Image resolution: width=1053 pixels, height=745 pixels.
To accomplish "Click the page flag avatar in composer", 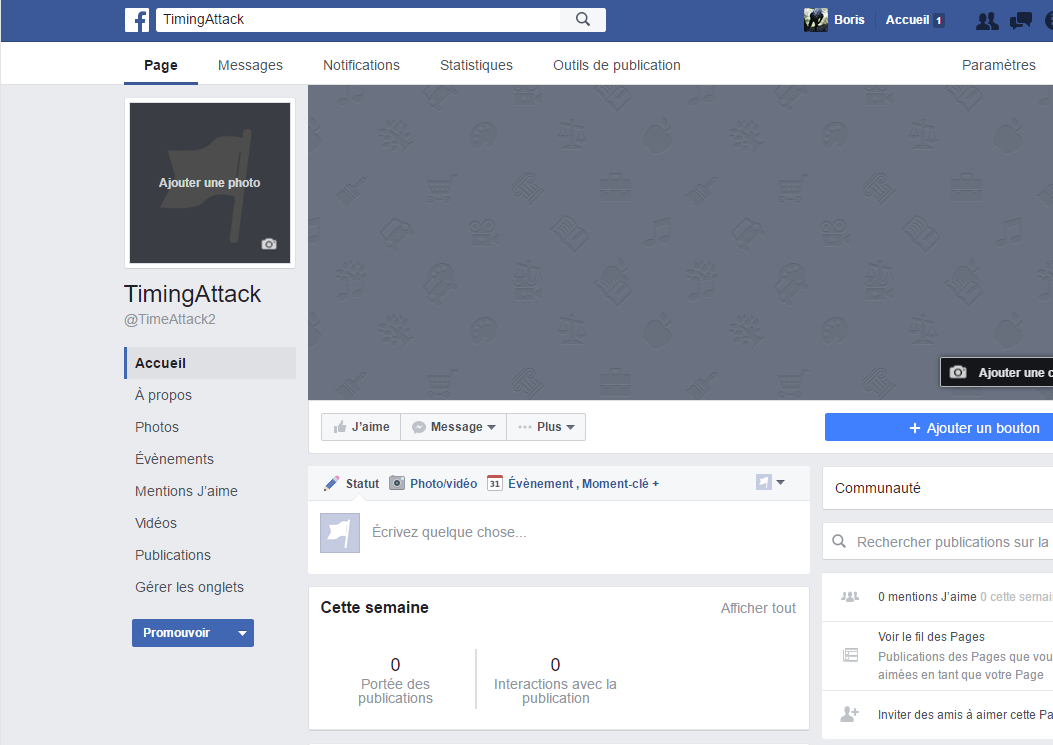I will click(x=340, y=533).
